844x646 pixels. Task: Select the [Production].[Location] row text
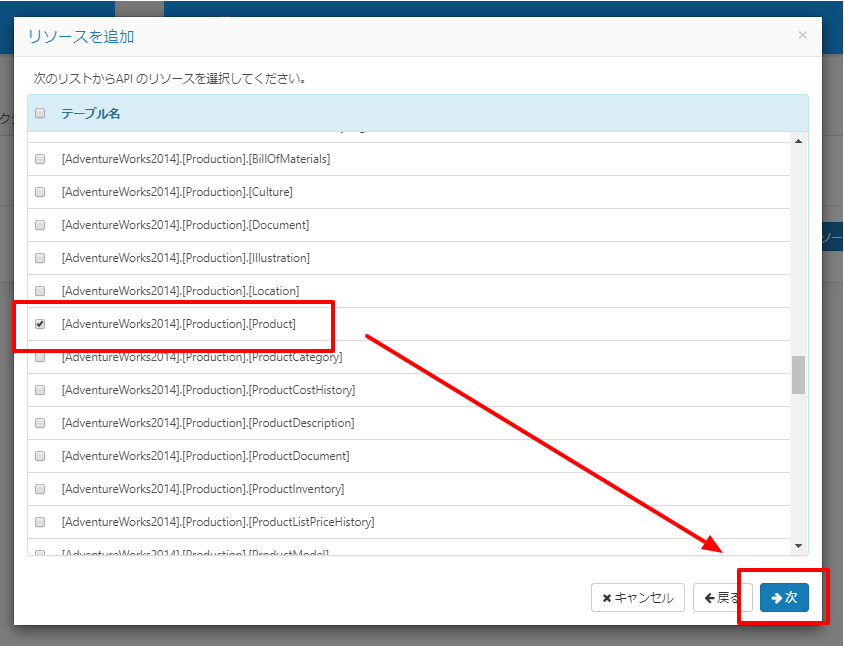[x=180, y=291]
